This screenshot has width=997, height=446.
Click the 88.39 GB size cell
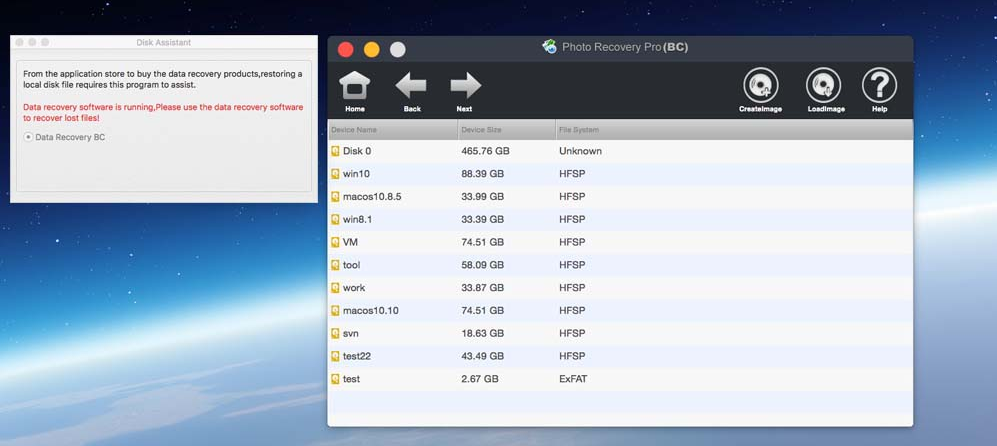point(483,174)
